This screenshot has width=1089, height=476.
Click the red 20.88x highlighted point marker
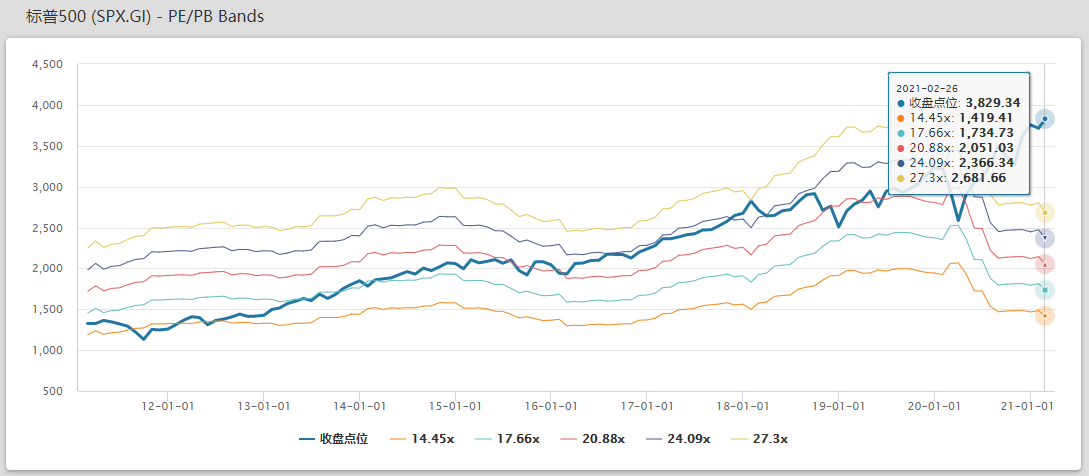click(1044, 264)
